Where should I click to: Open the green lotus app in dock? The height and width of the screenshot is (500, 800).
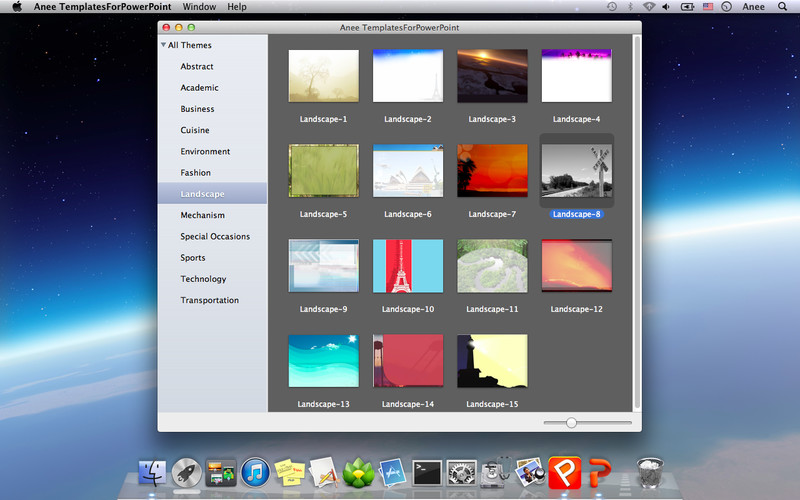[358, 473]
